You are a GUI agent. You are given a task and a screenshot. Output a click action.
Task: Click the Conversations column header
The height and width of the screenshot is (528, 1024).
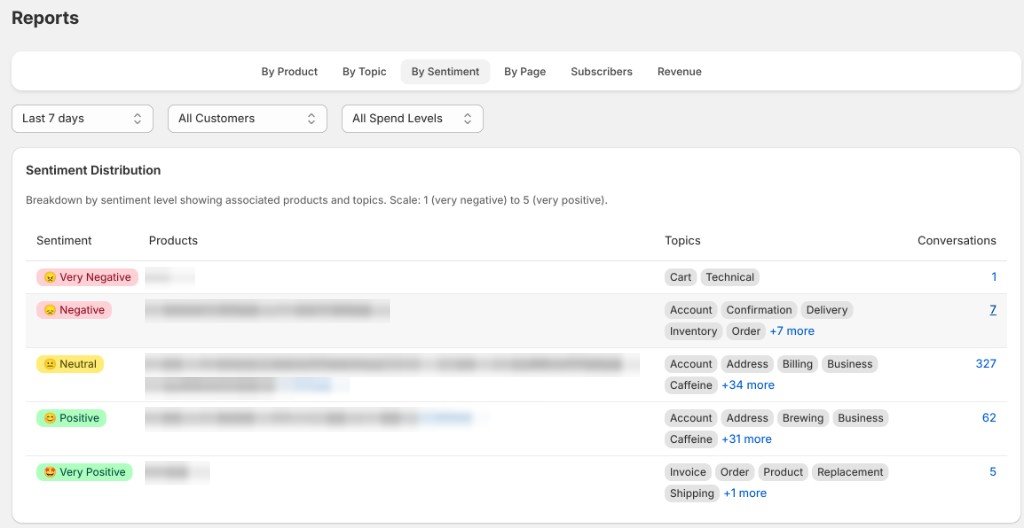(x=957, y=240)
